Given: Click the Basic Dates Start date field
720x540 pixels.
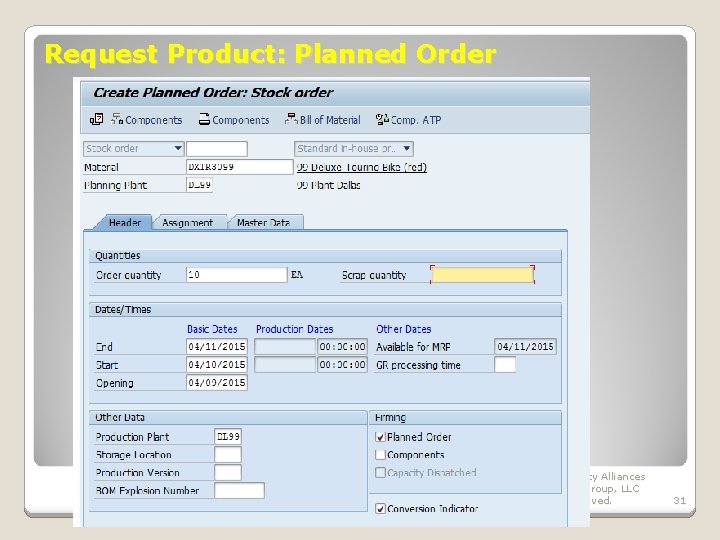Looking at the screenshot, I should tap(217, 365).
